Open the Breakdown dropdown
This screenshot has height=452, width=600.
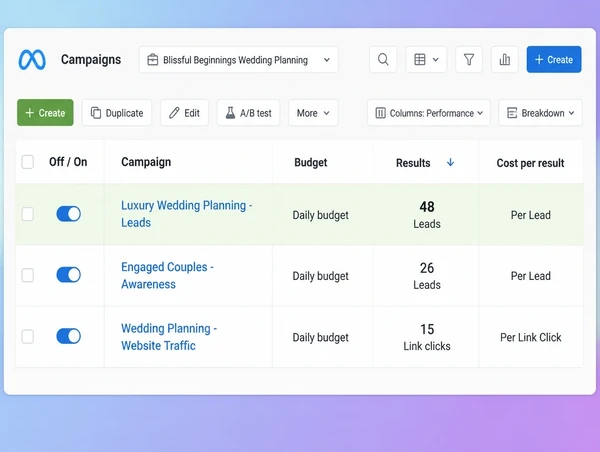(x=540, y=113)
